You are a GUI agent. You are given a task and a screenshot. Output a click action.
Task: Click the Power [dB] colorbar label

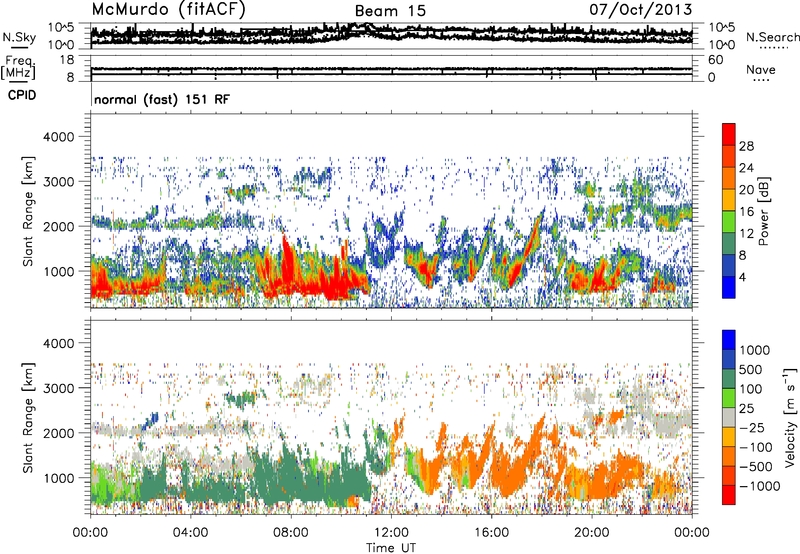coord(763,211)
